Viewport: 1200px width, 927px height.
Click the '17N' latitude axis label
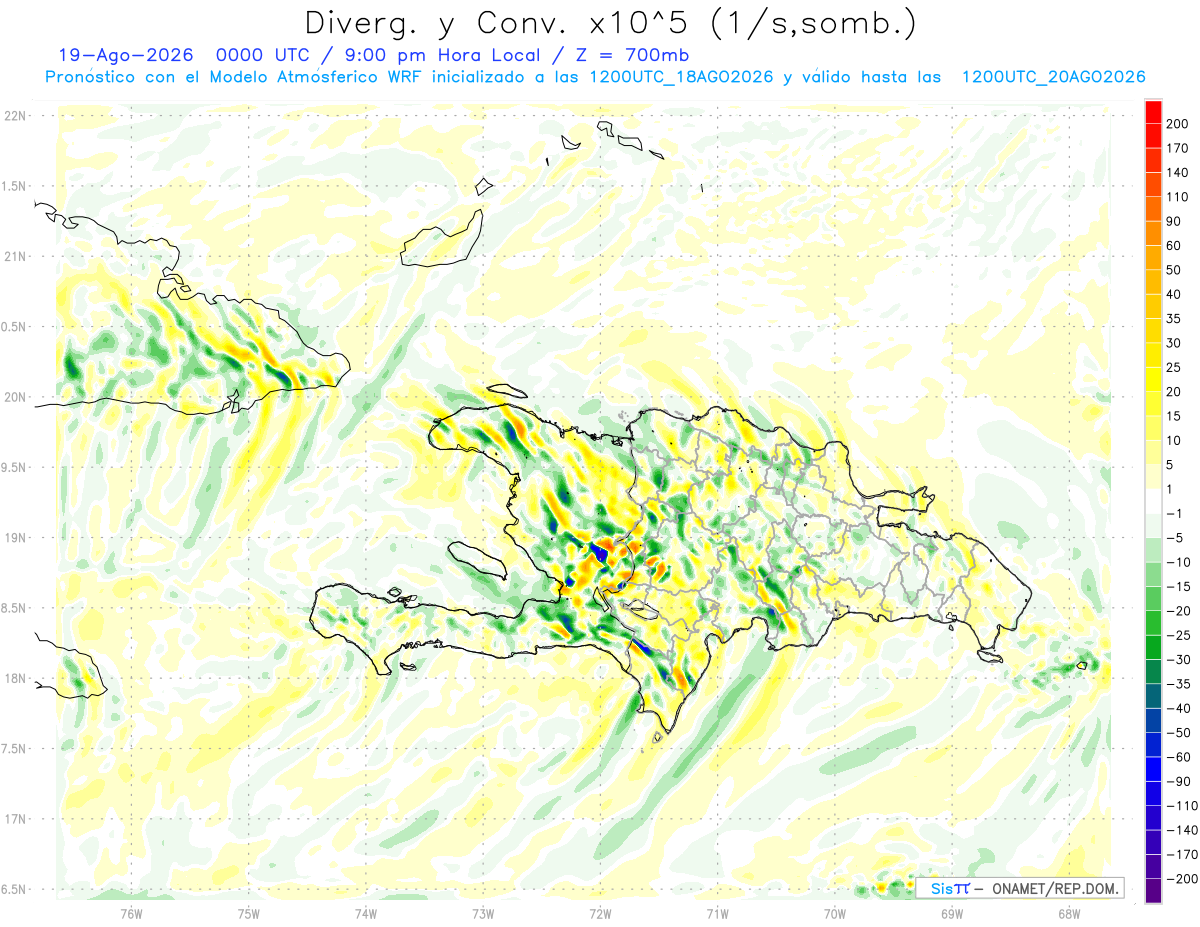pyautogui.click(x=15, y=820)
